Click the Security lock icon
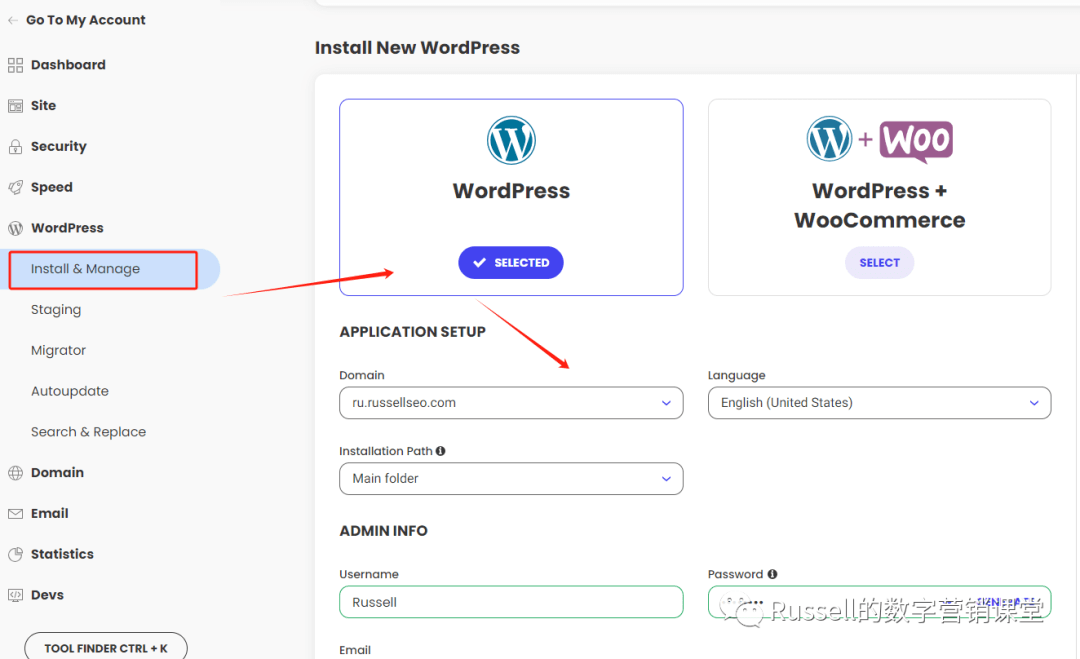This screenshot has width=1080, height=659. (x=15, y=147)
